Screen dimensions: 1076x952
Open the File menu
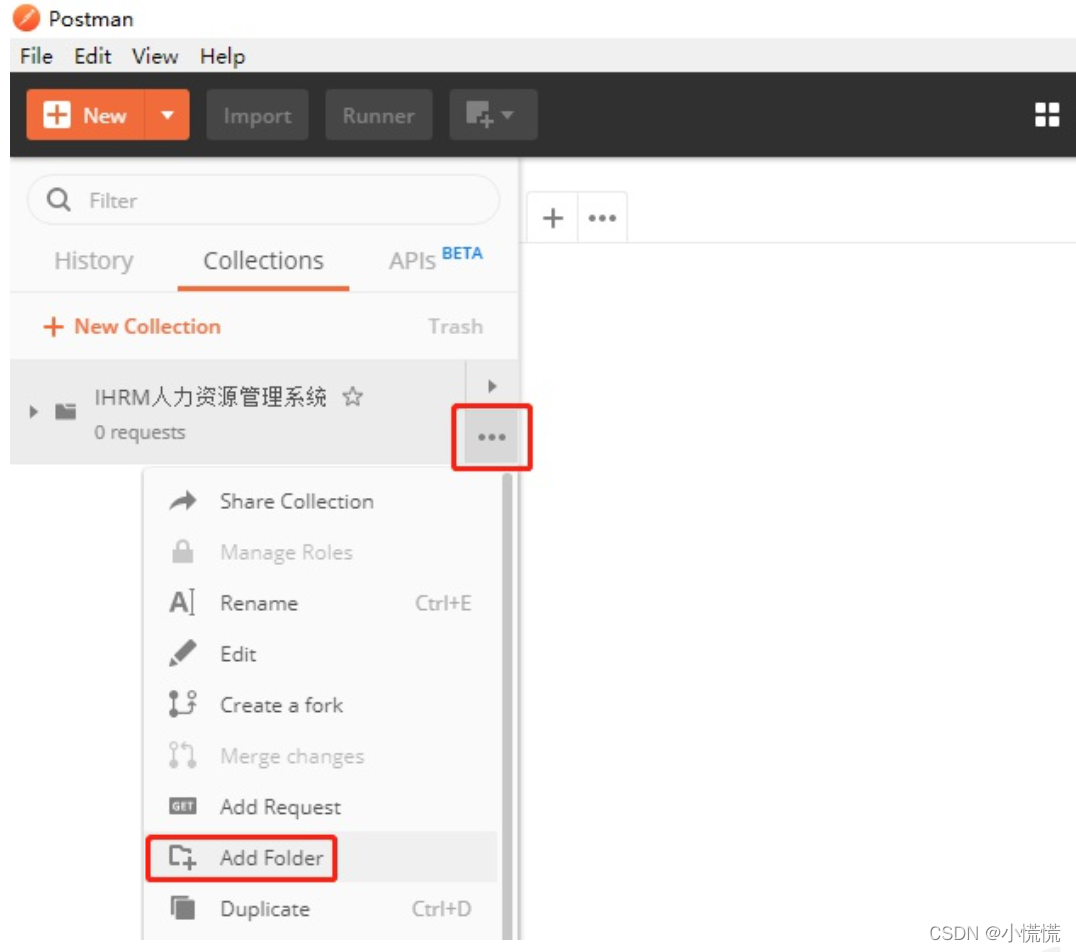coord(36,56)
